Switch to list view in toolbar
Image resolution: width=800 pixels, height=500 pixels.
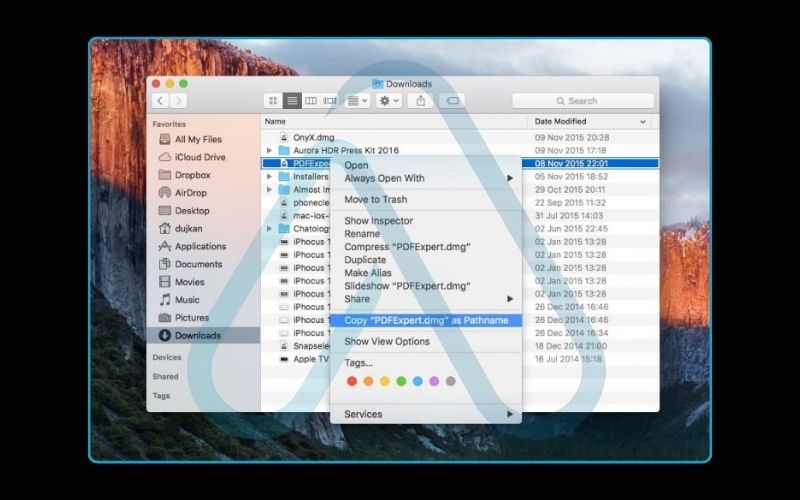point(292,101)
